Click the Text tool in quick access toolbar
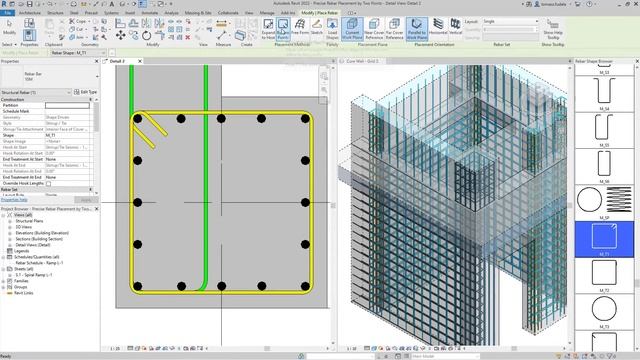 coord(112,4)
